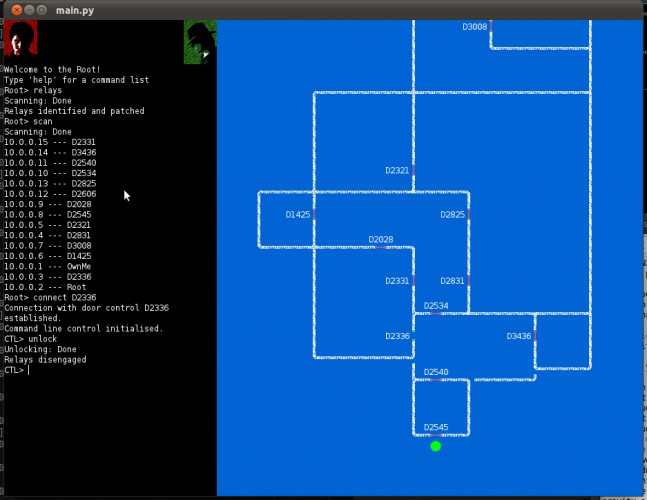The height and width of the screenshot is (500, 647).
Task: Click the 'Root> connect D2336' command line
Action: [50, 297]
